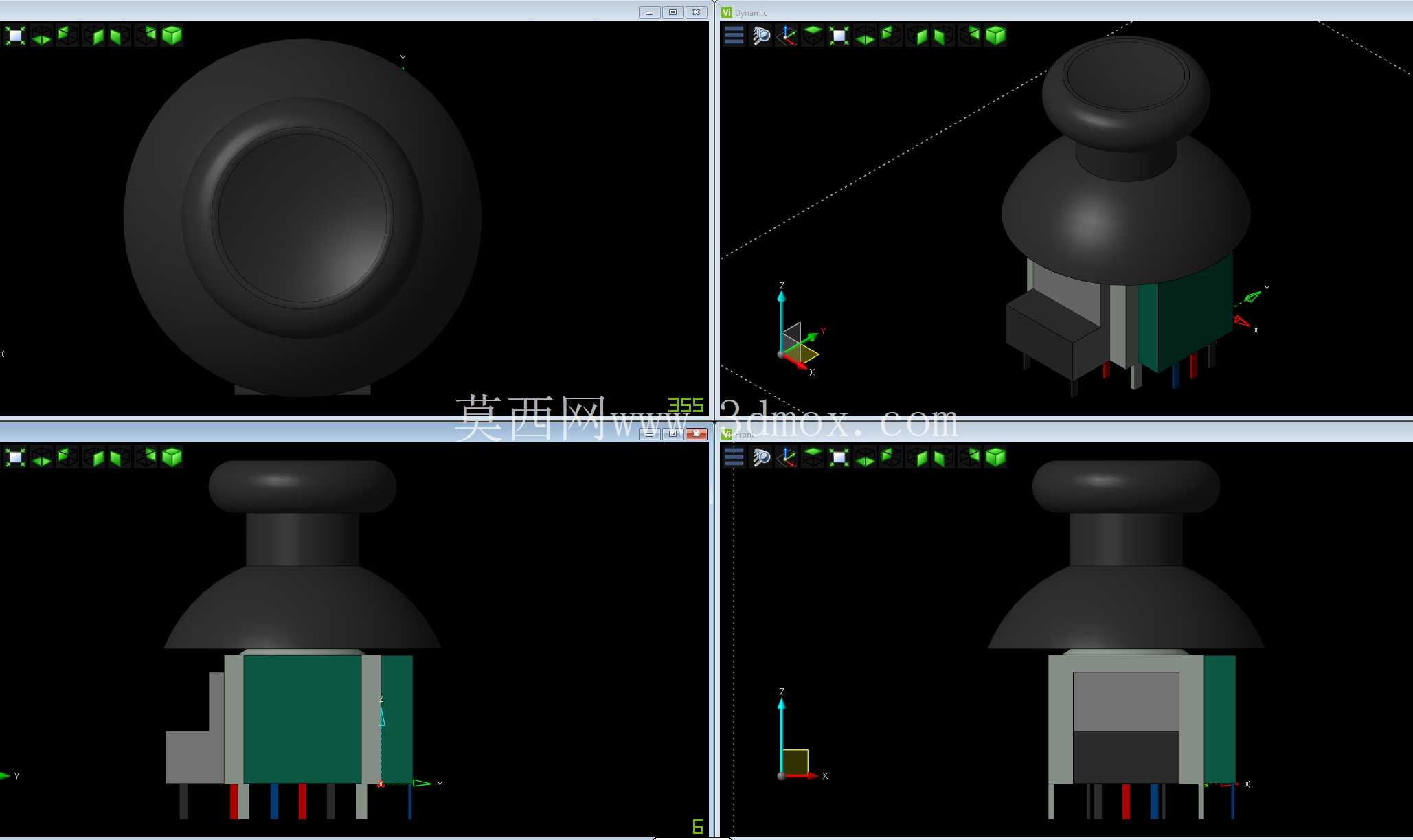The image size is (1413, 840).
Task: Select the bottom-face cube view in the Front viewport
Action: pos(865,457)
